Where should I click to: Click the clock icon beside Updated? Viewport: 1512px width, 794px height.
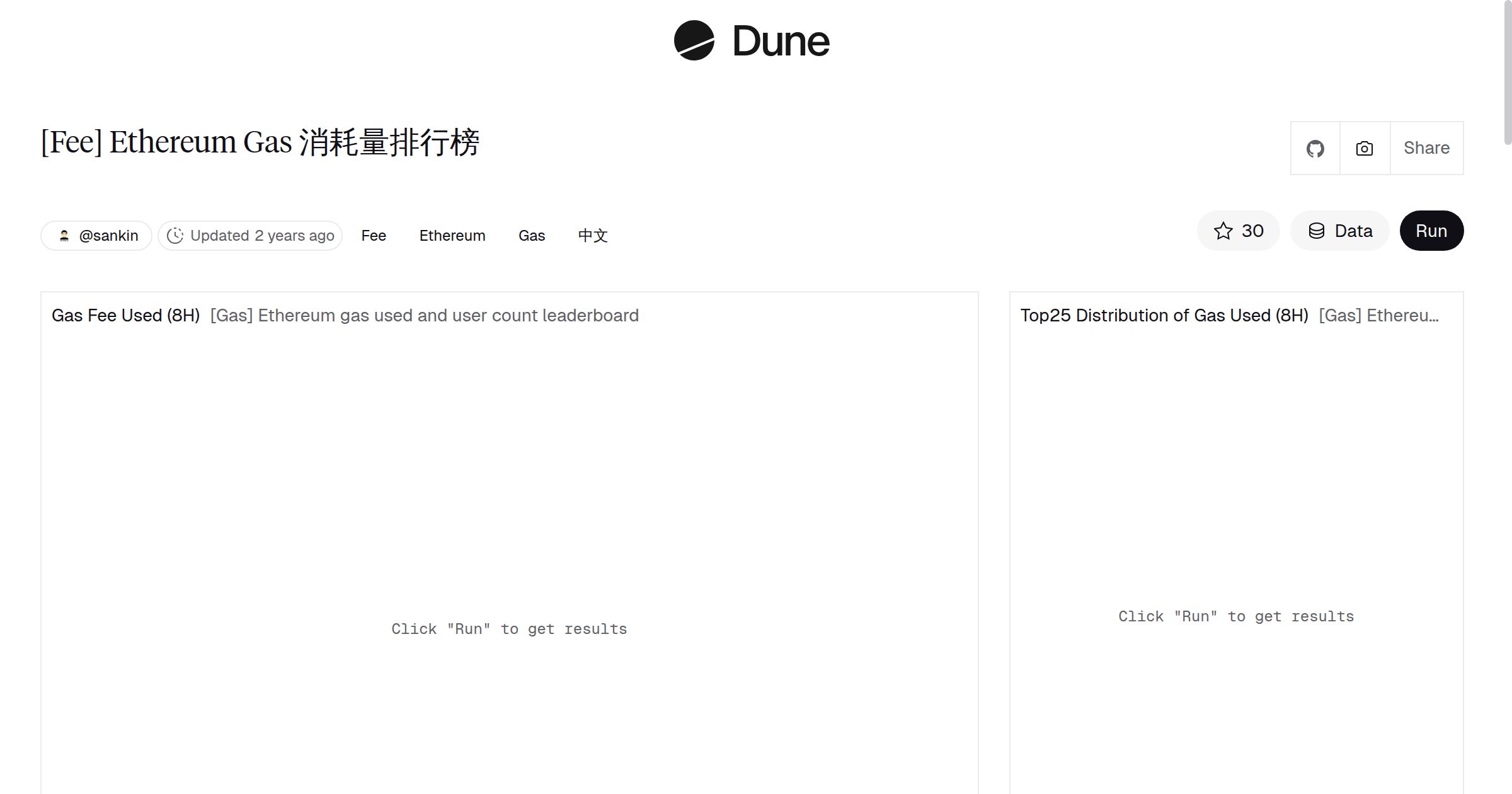pyautogui.click(x=176, y=235)
